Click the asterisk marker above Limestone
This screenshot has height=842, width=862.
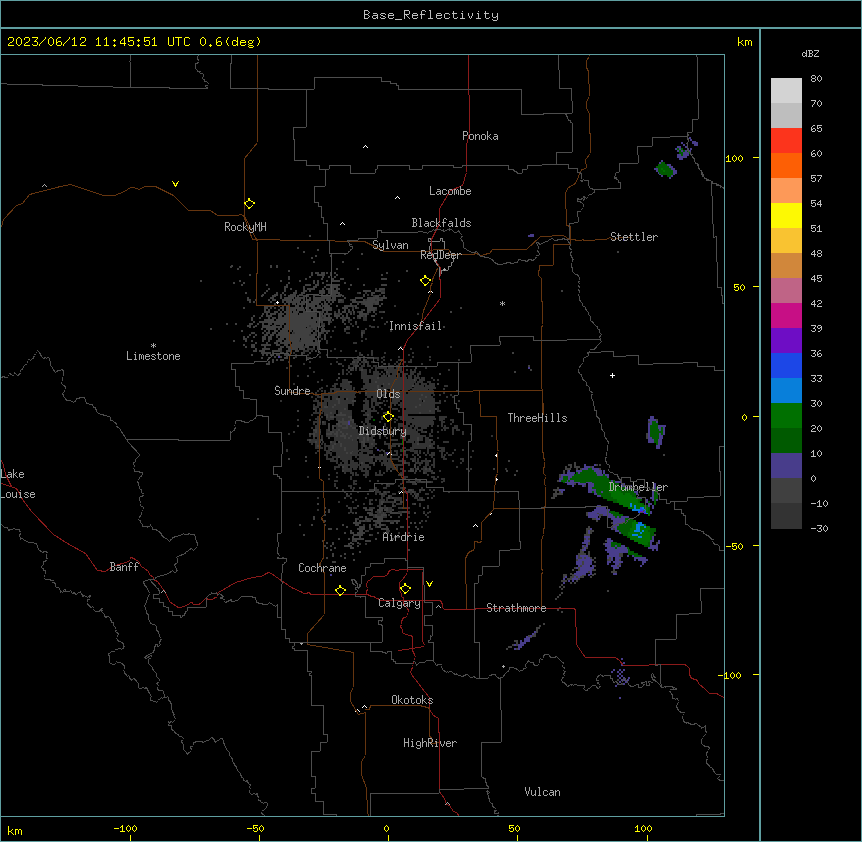pos(153,346)
